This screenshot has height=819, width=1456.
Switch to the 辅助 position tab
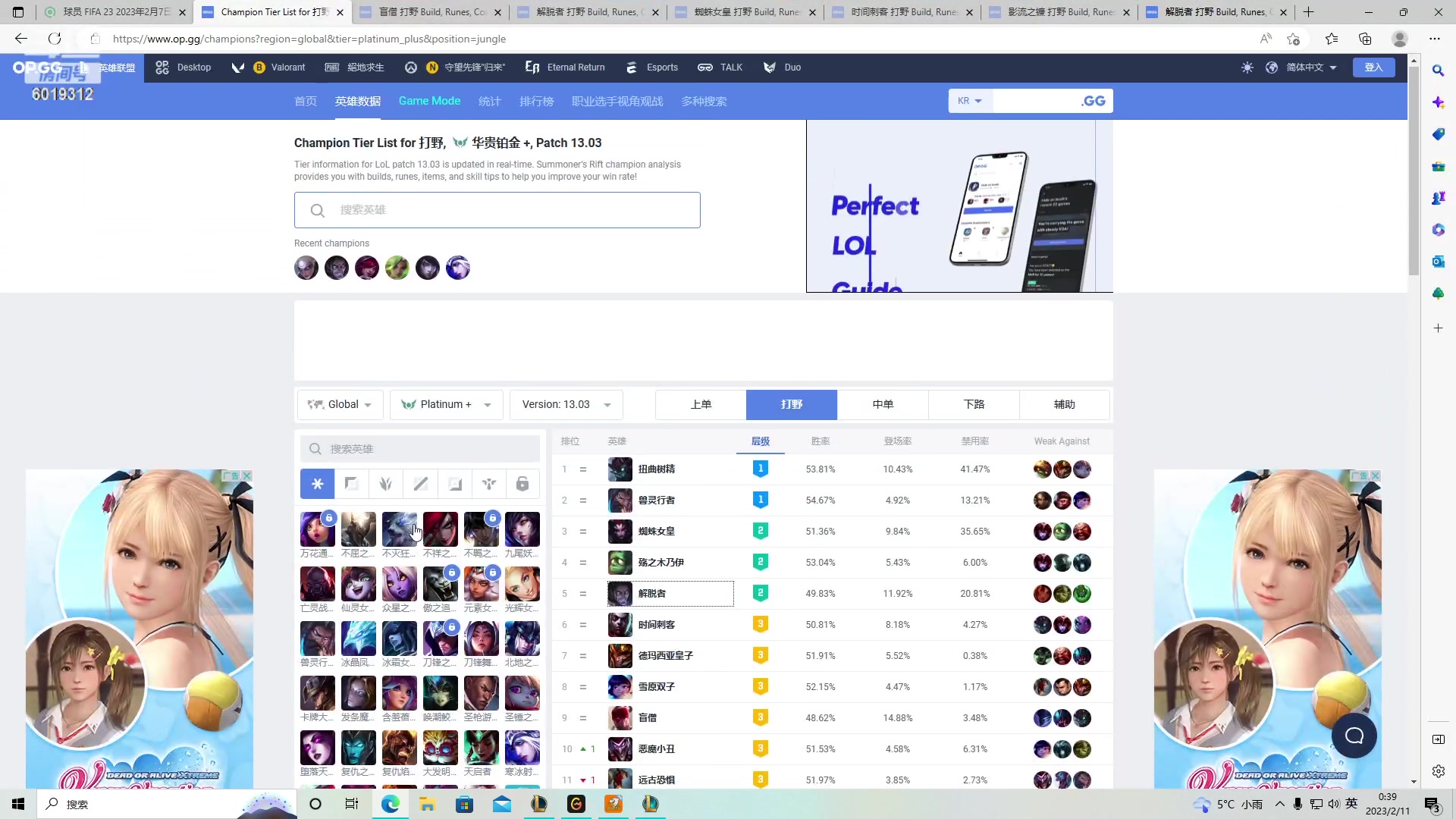[1065, 405]
